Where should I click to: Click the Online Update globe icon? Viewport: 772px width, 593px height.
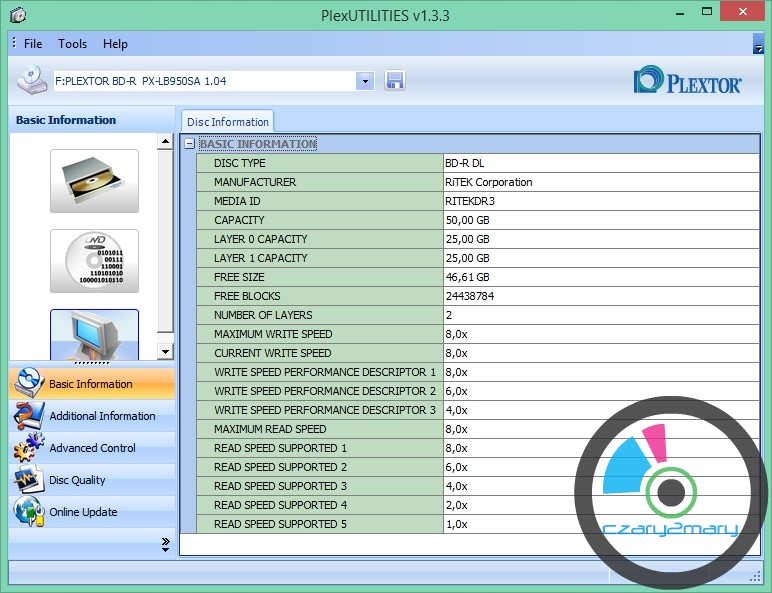tap(28, 512)
